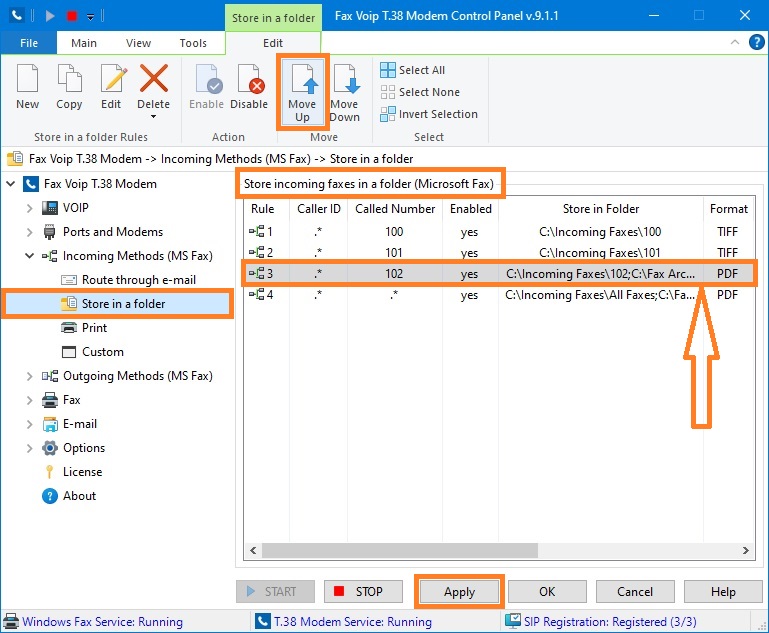Open the help question mark icon
This screenshot has width=769, height=633.
[x=756, y=42]
